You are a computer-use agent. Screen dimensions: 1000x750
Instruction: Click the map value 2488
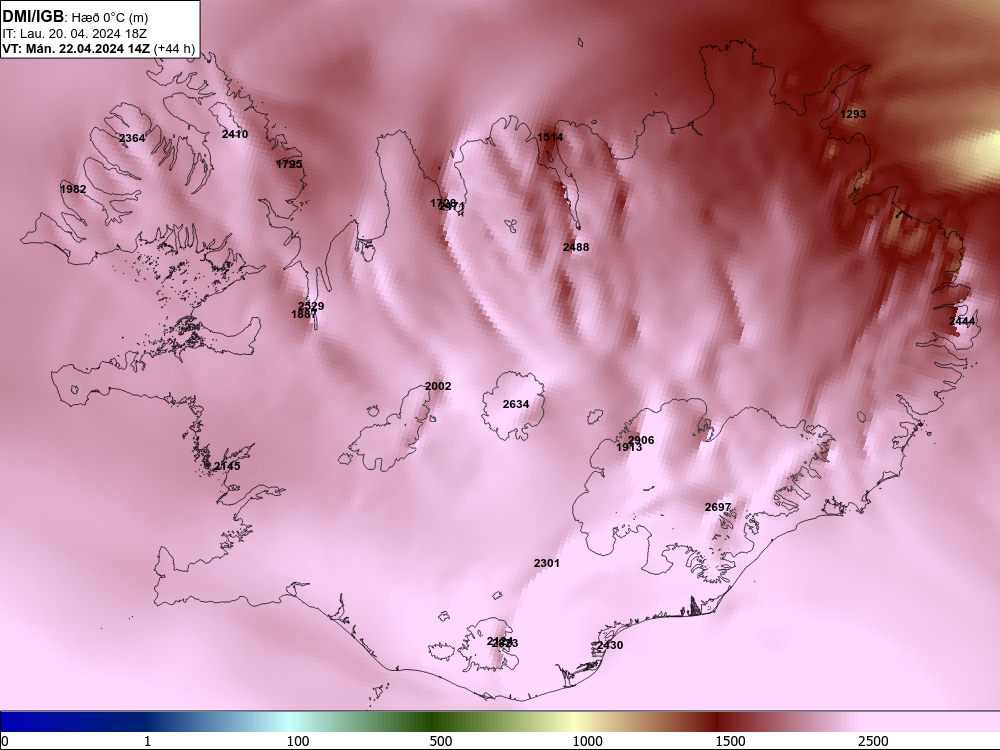click(x=576, y=247)
